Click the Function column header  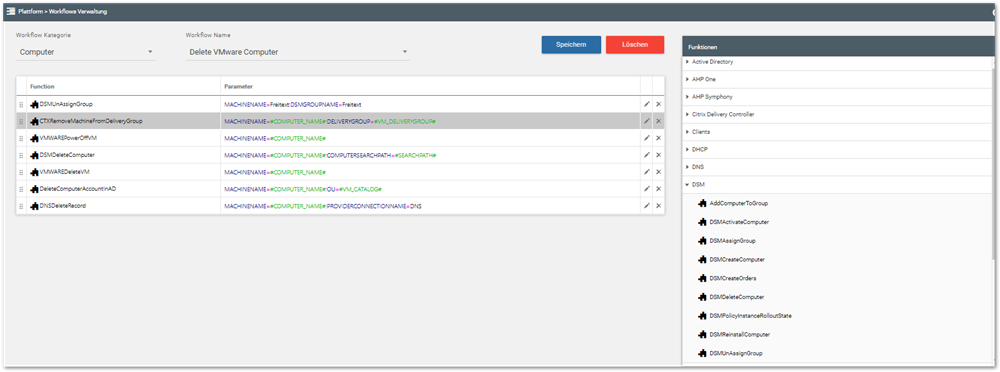(x=42, y=86)
